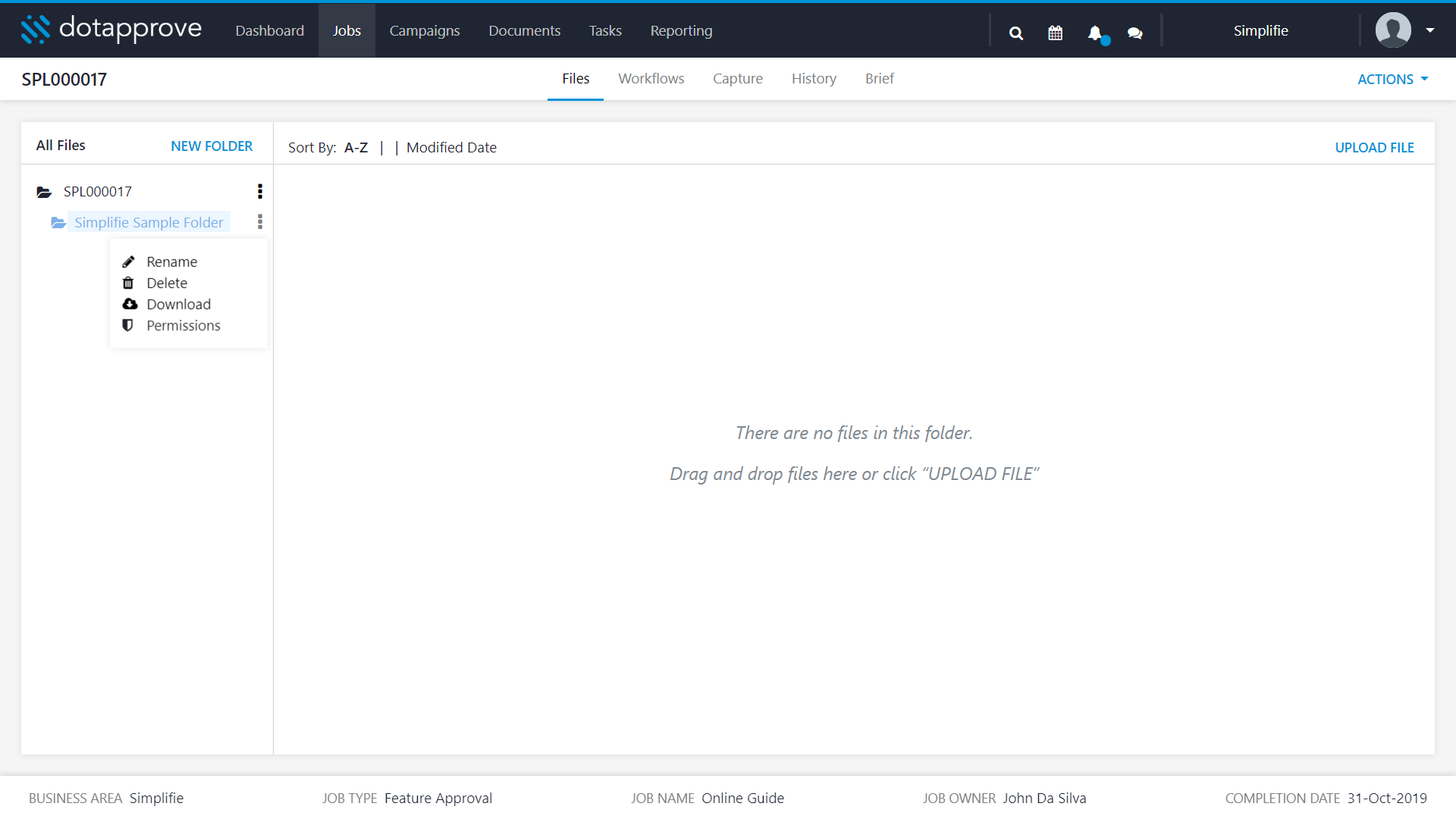Open the Reporting nav item

click(681, 30)
